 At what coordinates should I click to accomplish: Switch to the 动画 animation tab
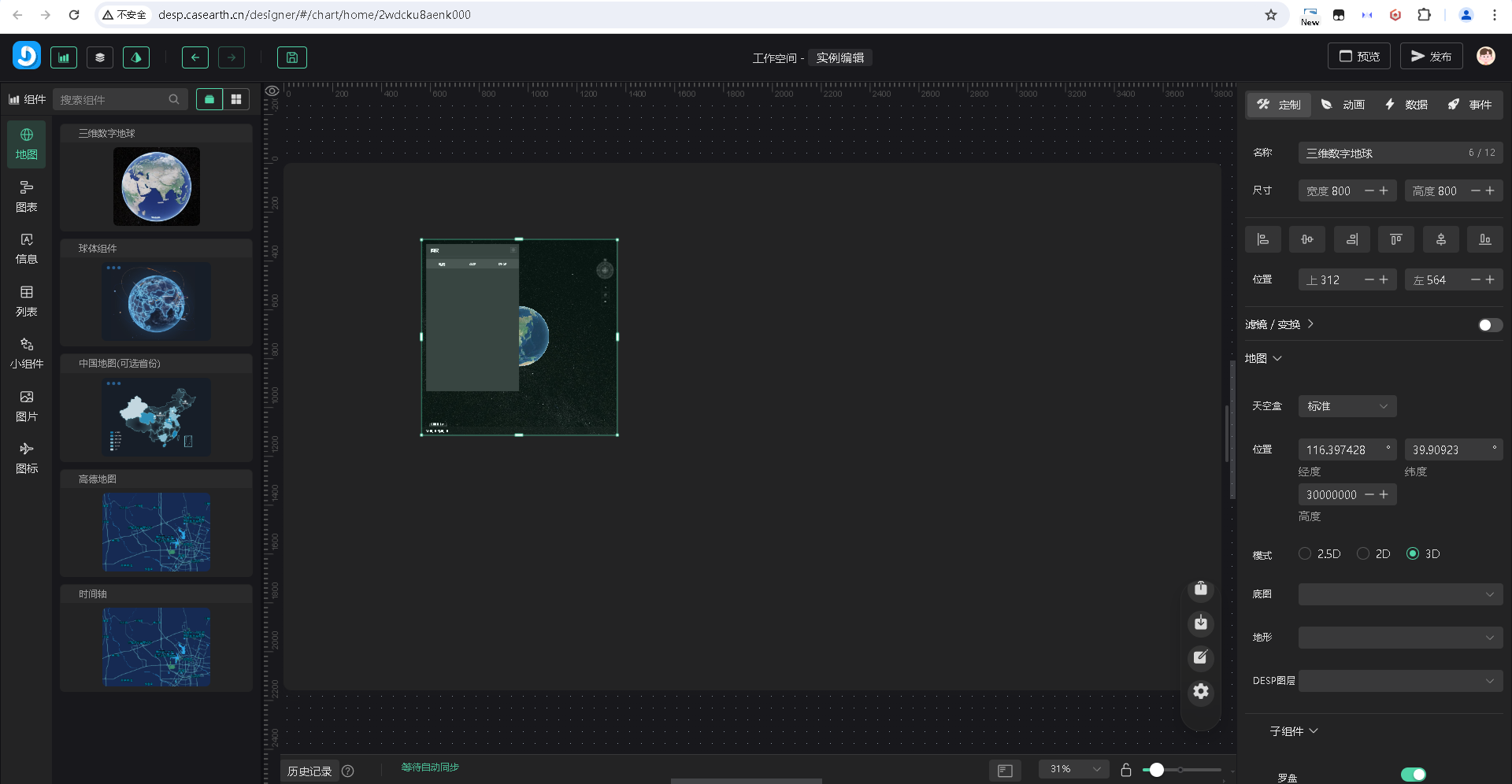click(x=1343, y=105)
